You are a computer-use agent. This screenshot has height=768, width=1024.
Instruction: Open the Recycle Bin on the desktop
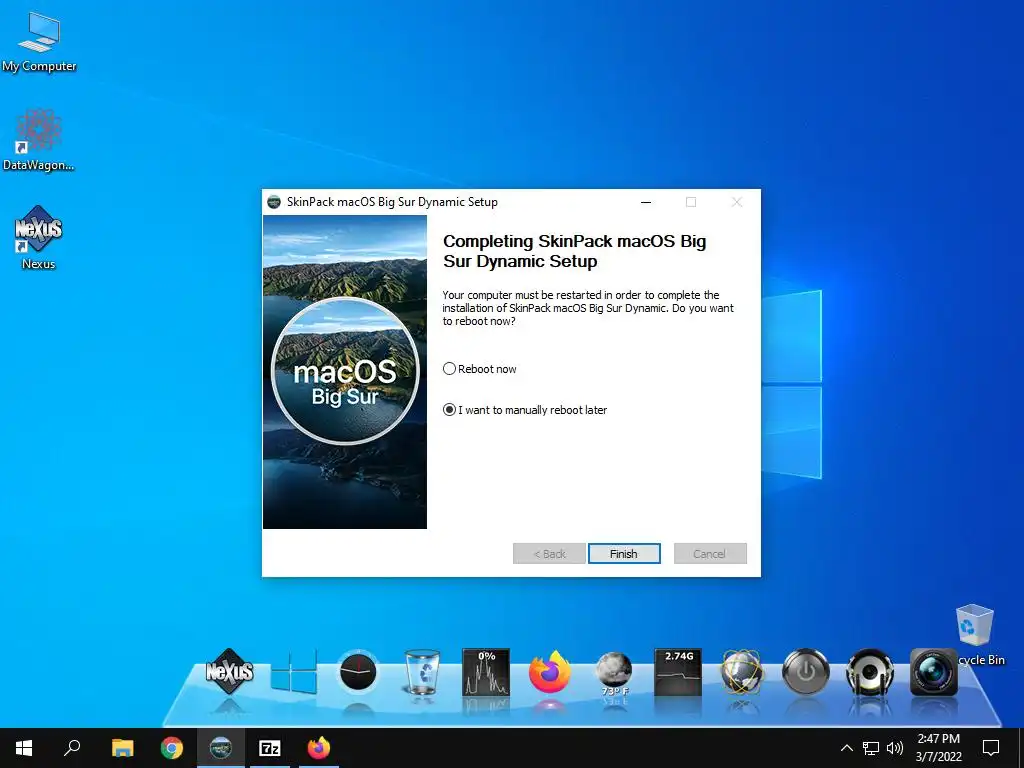pyautogui.click(x=974, y=635)
